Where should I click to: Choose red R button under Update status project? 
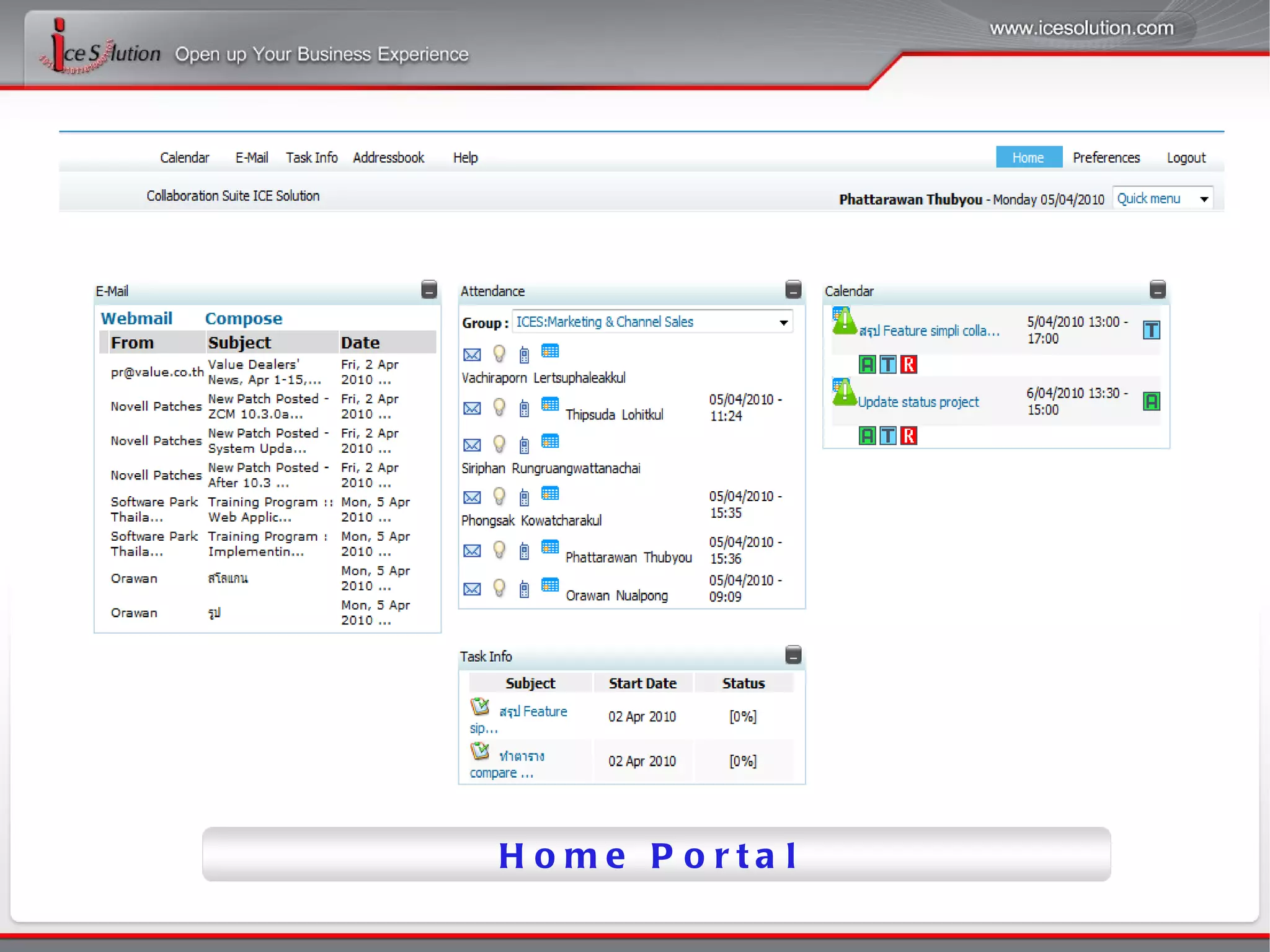(908, 436)
